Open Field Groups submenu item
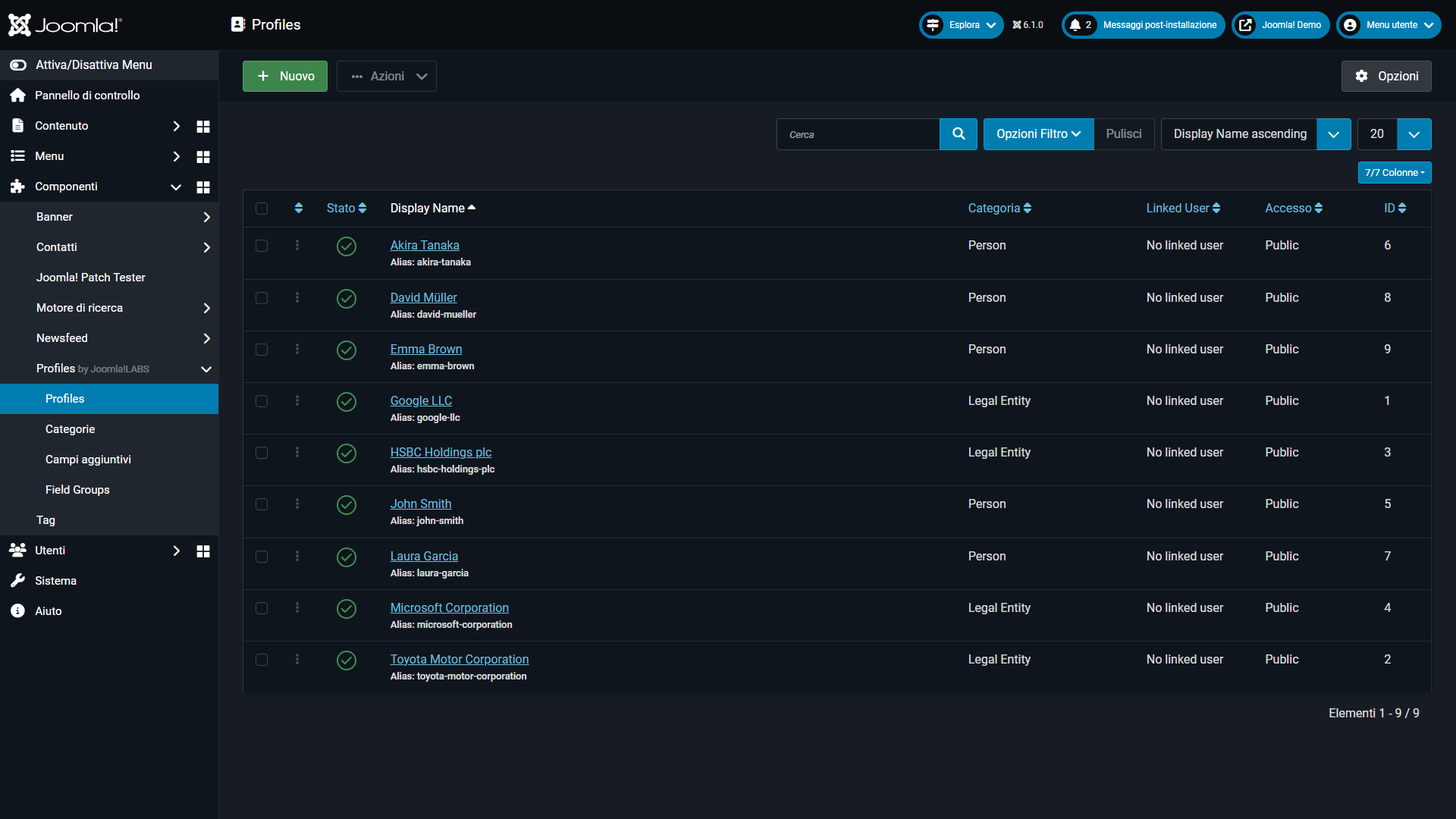1456x819 pixels. [x=109, y=490]
